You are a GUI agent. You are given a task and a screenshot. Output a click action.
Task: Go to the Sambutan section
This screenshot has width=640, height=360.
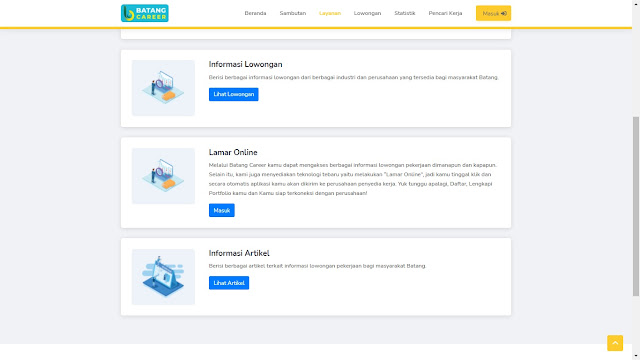point(293,13)
